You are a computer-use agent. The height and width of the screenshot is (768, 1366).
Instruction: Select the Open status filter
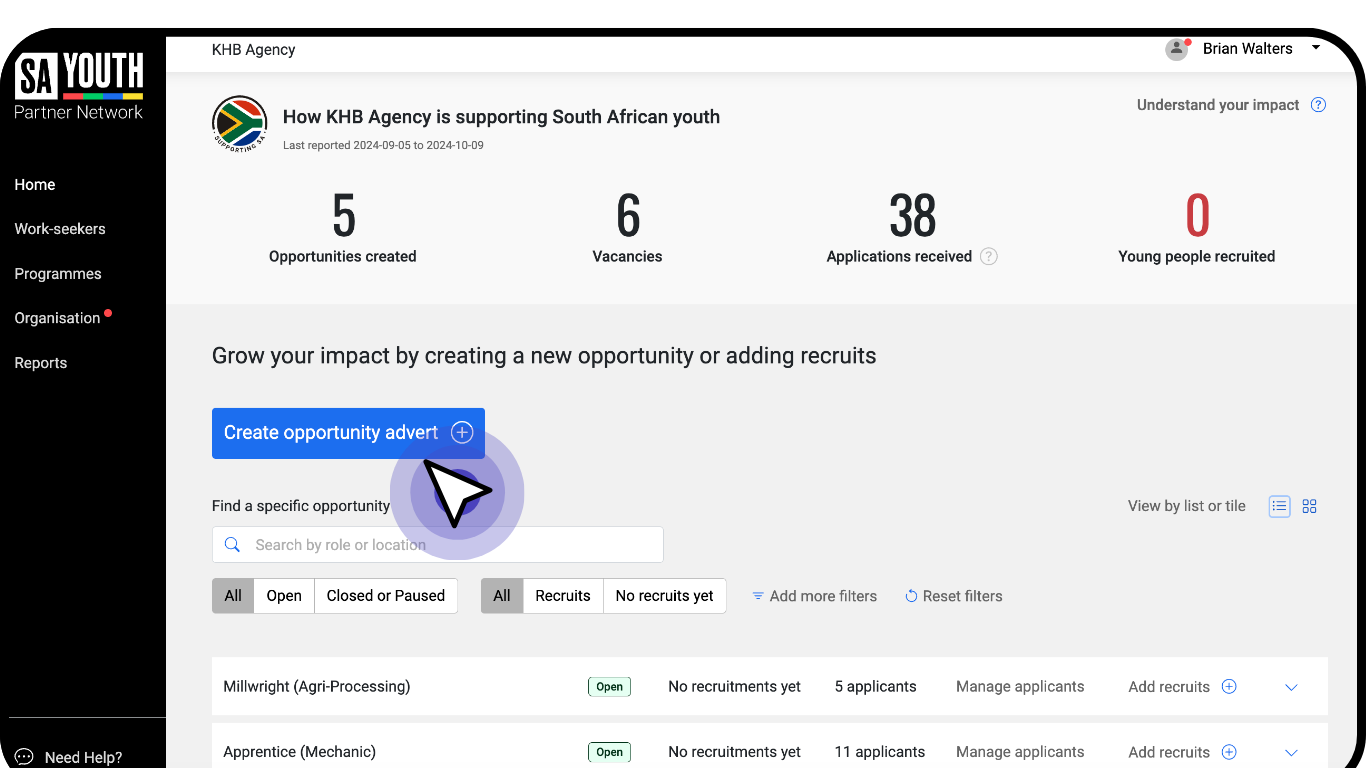tap(284, 596)
